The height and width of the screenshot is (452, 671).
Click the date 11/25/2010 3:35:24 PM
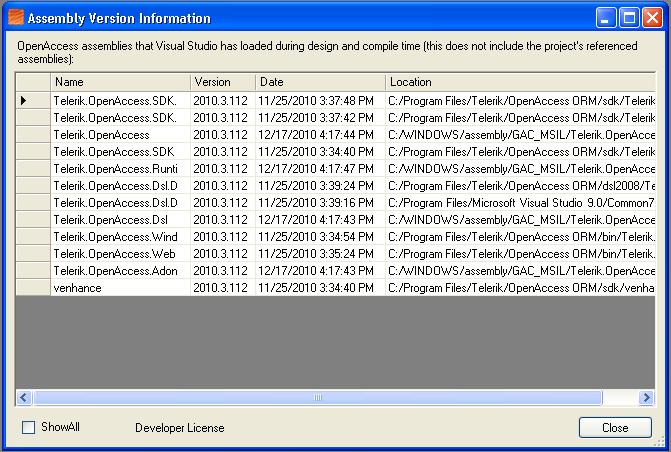[x=320, y=254]
